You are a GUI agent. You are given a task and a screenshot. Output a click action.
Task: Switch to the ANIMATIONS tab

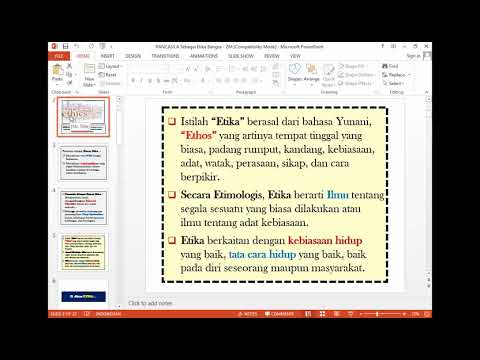(x=204, y=56)
